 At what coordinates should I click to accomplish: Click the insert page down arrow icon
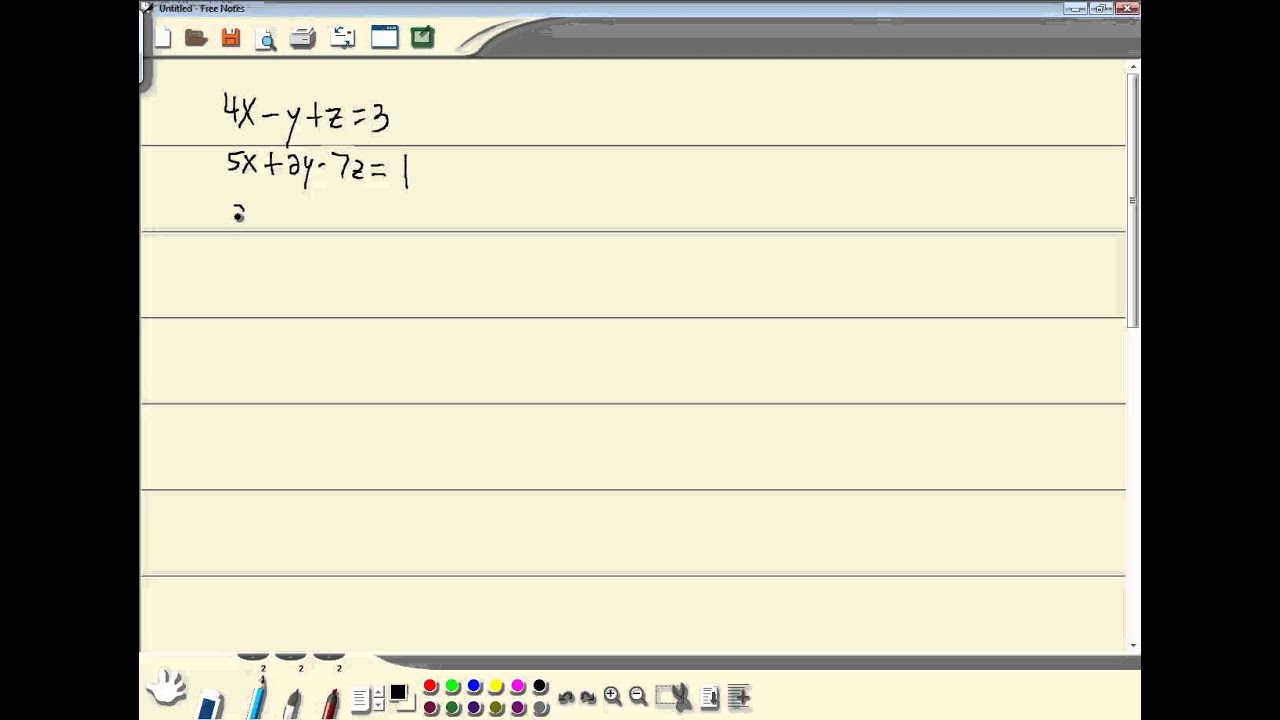coord(710,697)
